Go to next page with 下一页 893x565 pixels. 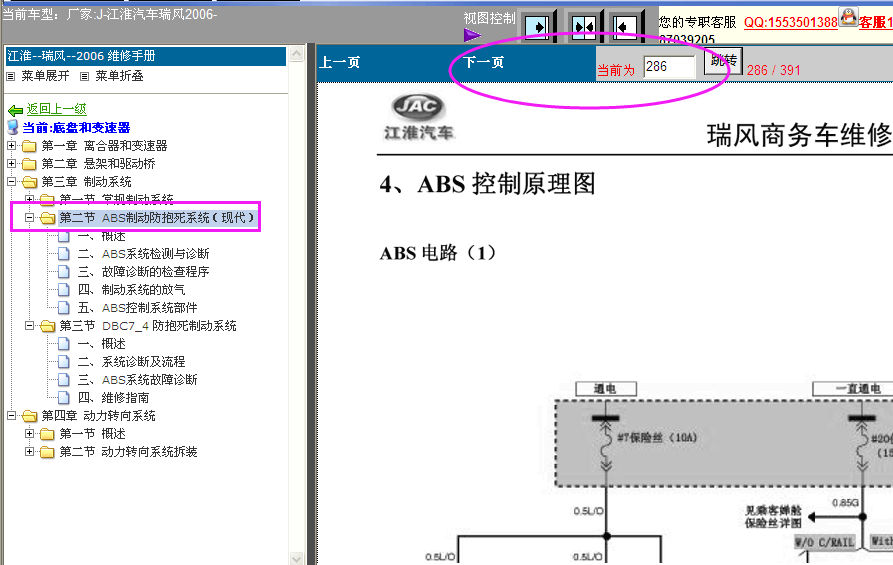[484, 62]
